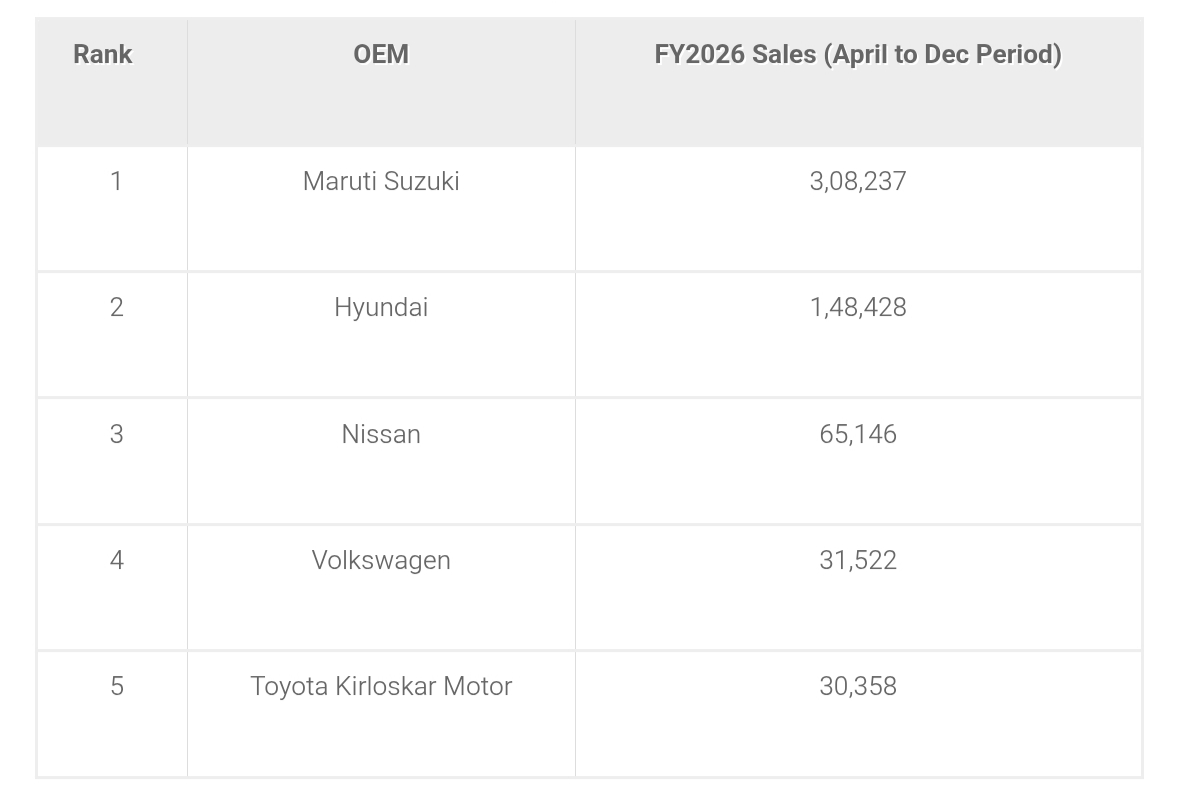The height and width of the screenshot is (792, 1199).
Task: Click "(April to Dec Period)" in the header
Action: click(x=943, y=54)
